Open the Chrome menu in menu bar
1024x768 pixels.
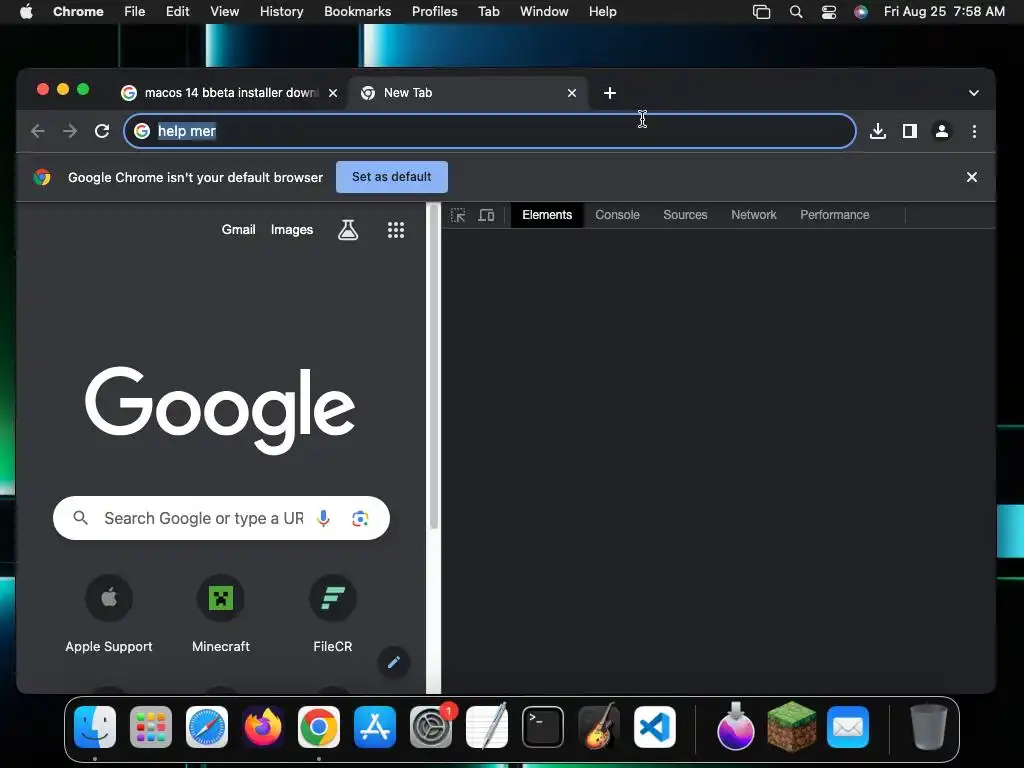(78, 12)
